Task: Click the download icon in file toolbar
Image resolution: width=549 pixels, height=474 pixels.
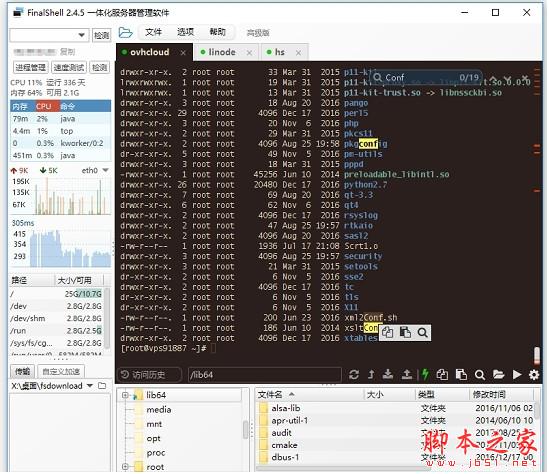Action: click(388, 375)
